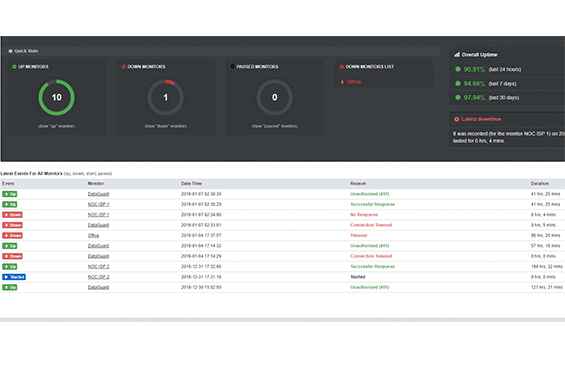The width and height of the screenshot is (565, 370).
Task: Open NOC ISP 1 link in No Response row
Action: (x=98, y=215)
